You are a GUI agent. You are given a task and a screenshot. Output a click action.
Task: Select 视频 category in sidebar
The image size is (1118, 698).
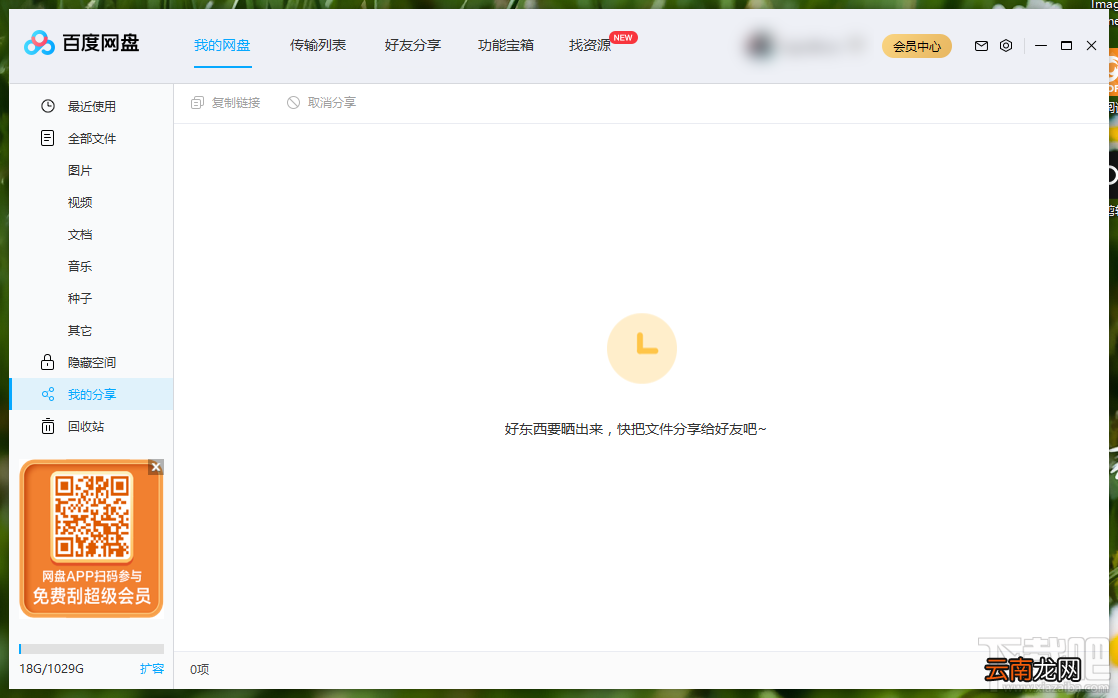point(80,202)
